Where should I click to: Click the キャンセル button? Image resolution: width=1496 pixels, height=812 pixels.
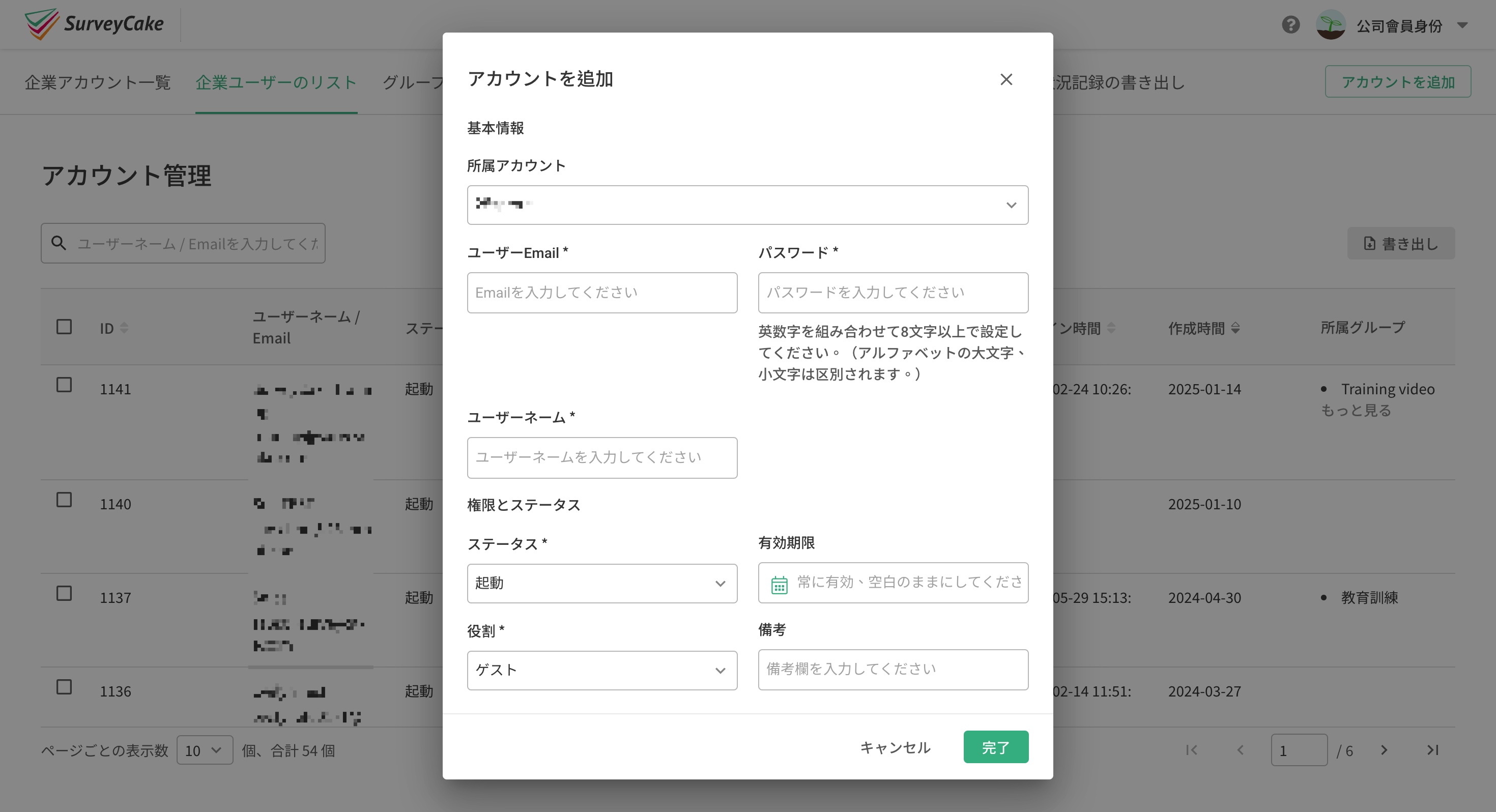pos(895,747)
